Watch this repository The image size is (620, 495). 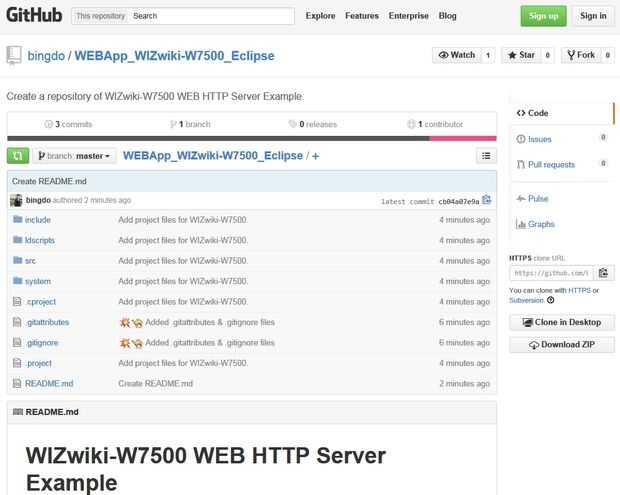point(457,55)
